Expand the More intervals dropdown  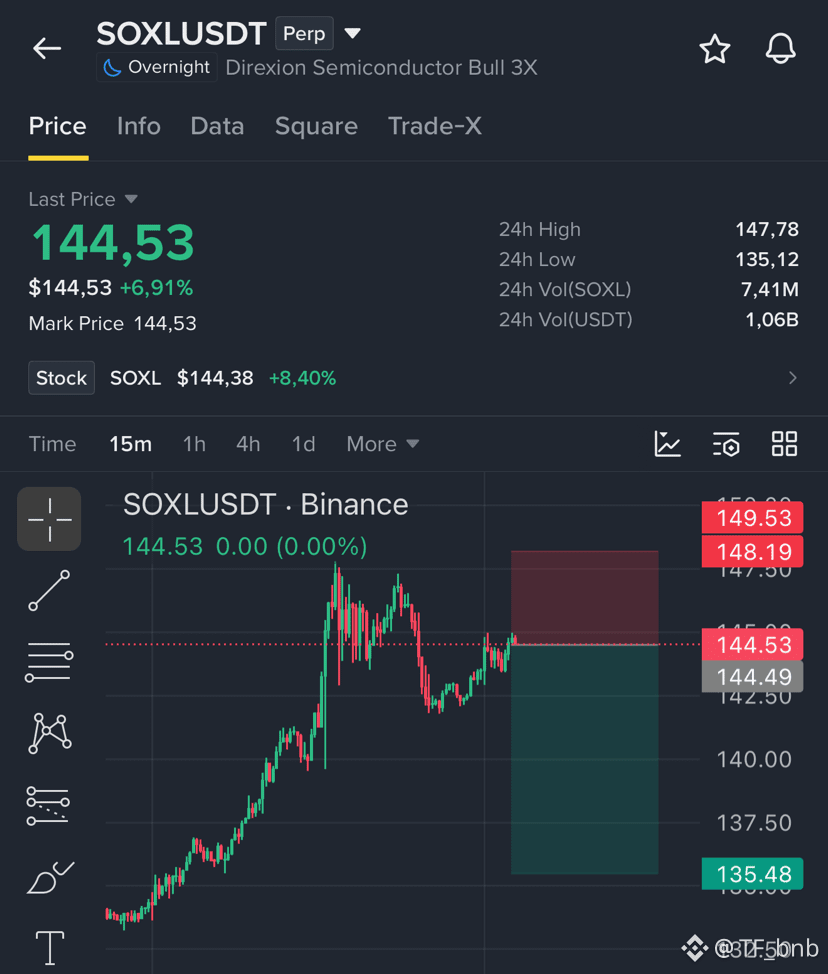point(383,444)
